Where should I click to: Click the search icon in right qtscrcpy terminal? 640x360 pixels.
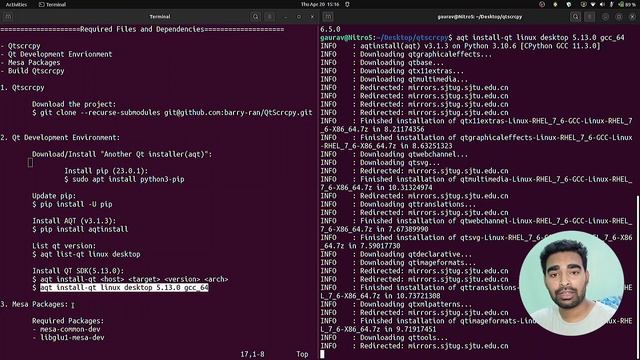(x=576, y=17)
